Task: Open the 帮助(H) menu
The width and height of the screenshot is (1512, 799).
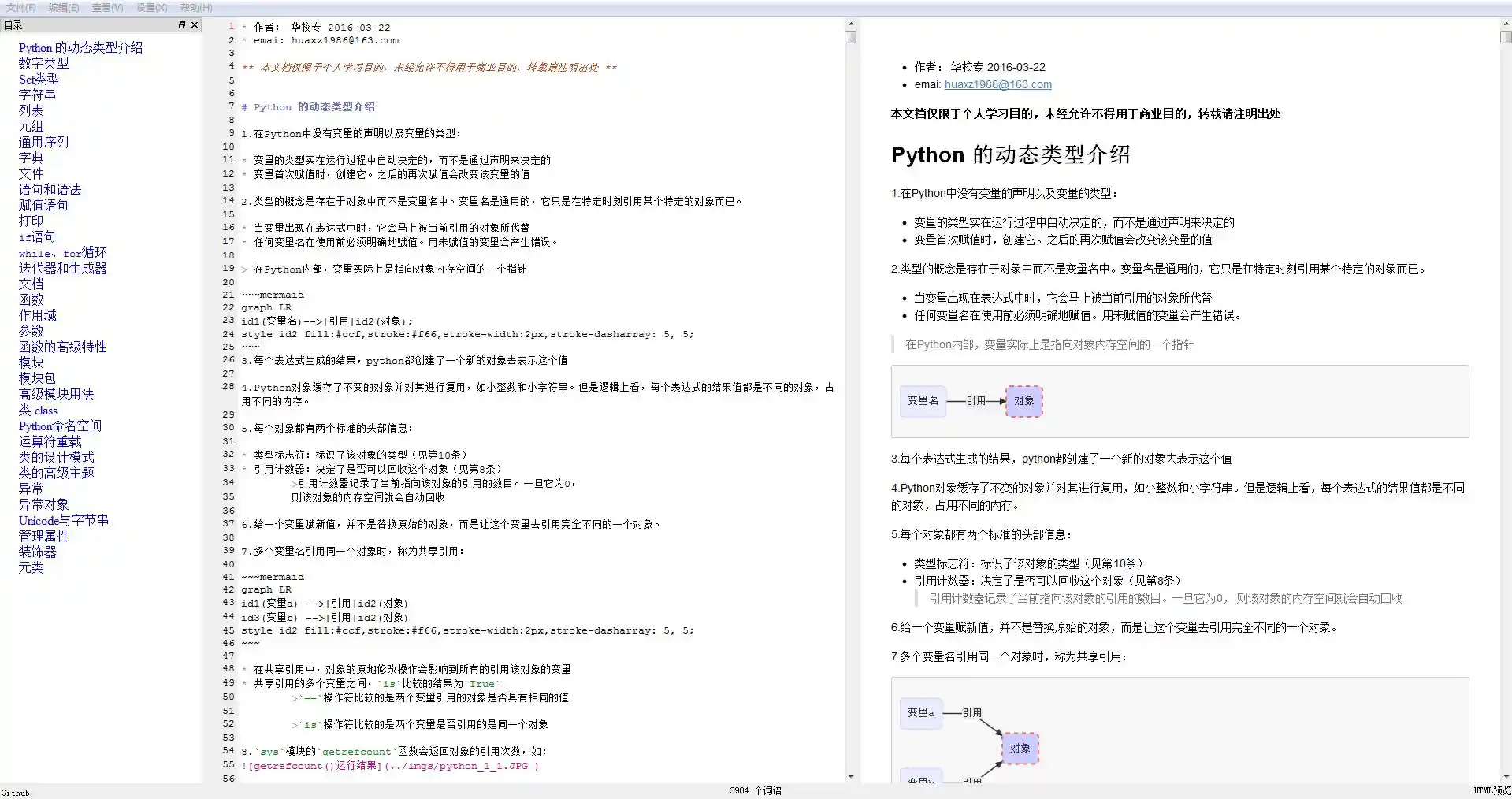Action: click(x=194, y=7)
